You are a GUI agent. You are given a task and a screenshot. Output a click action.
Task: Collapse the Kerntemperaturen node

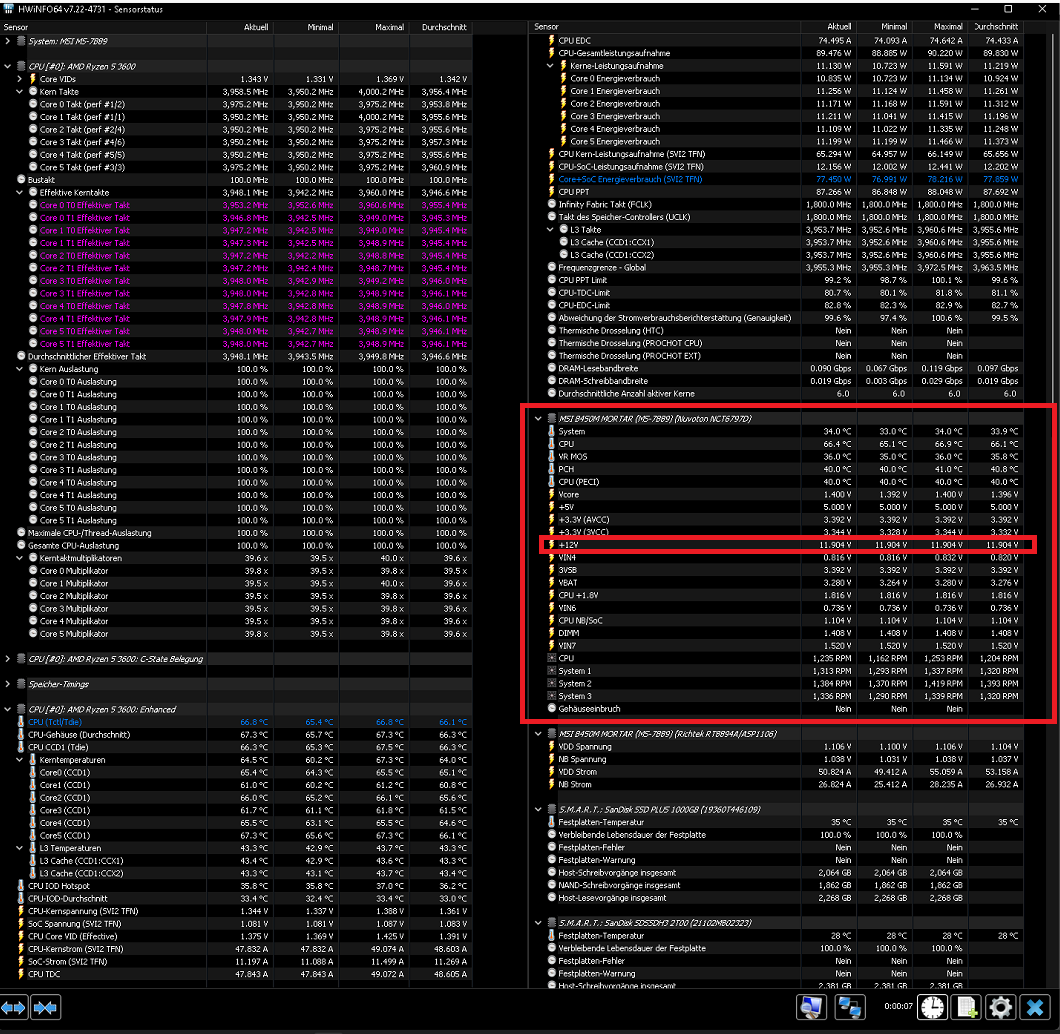tap(20, 760)
